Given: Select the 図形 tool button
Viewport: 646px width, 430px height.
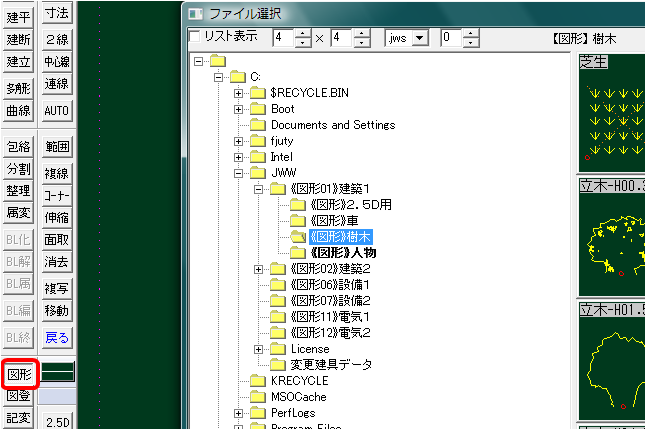Looking at the screenshot, I should click(19, 374).
